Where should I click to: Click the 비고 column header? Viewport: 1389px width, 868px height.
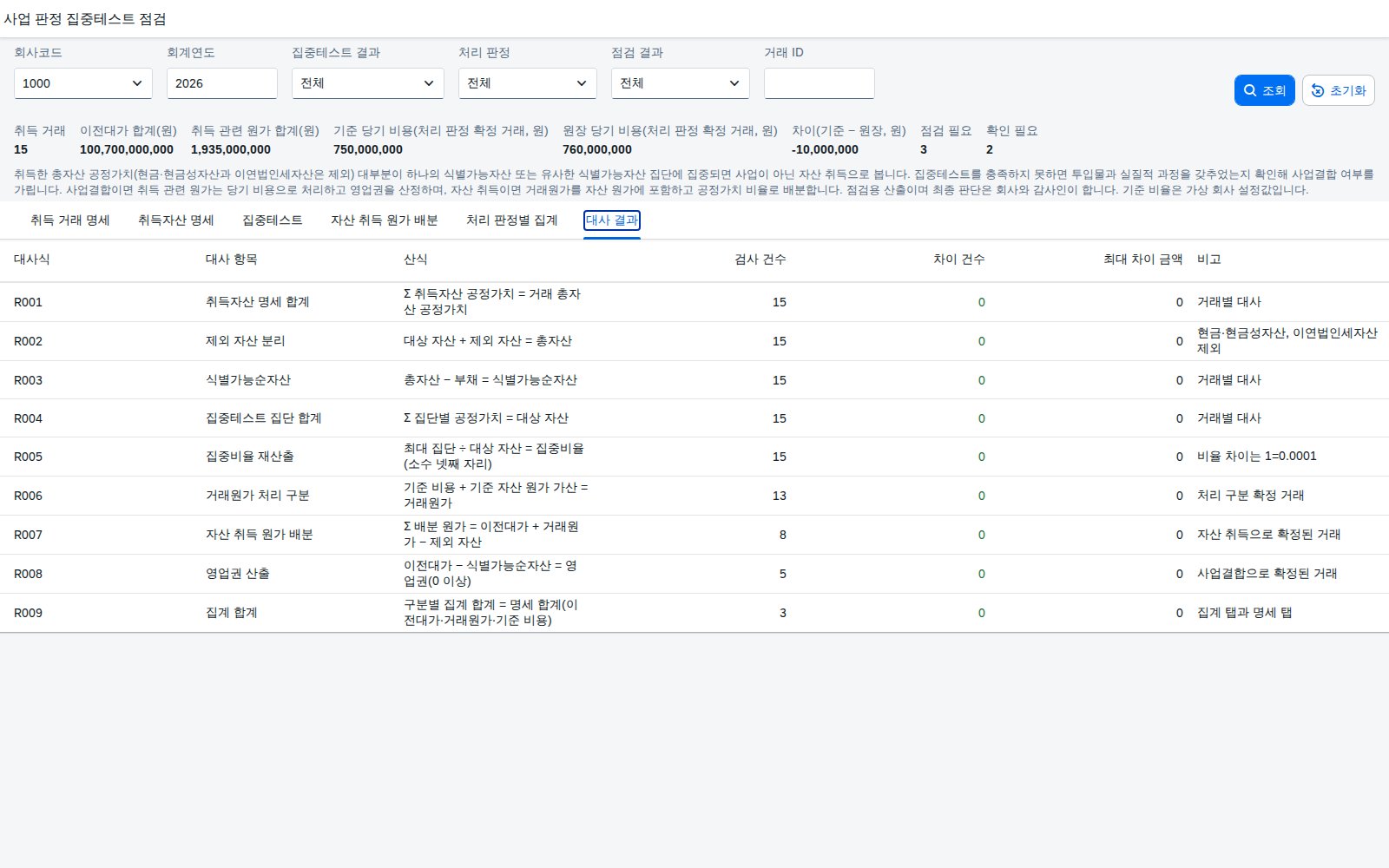click(1209, 260)
